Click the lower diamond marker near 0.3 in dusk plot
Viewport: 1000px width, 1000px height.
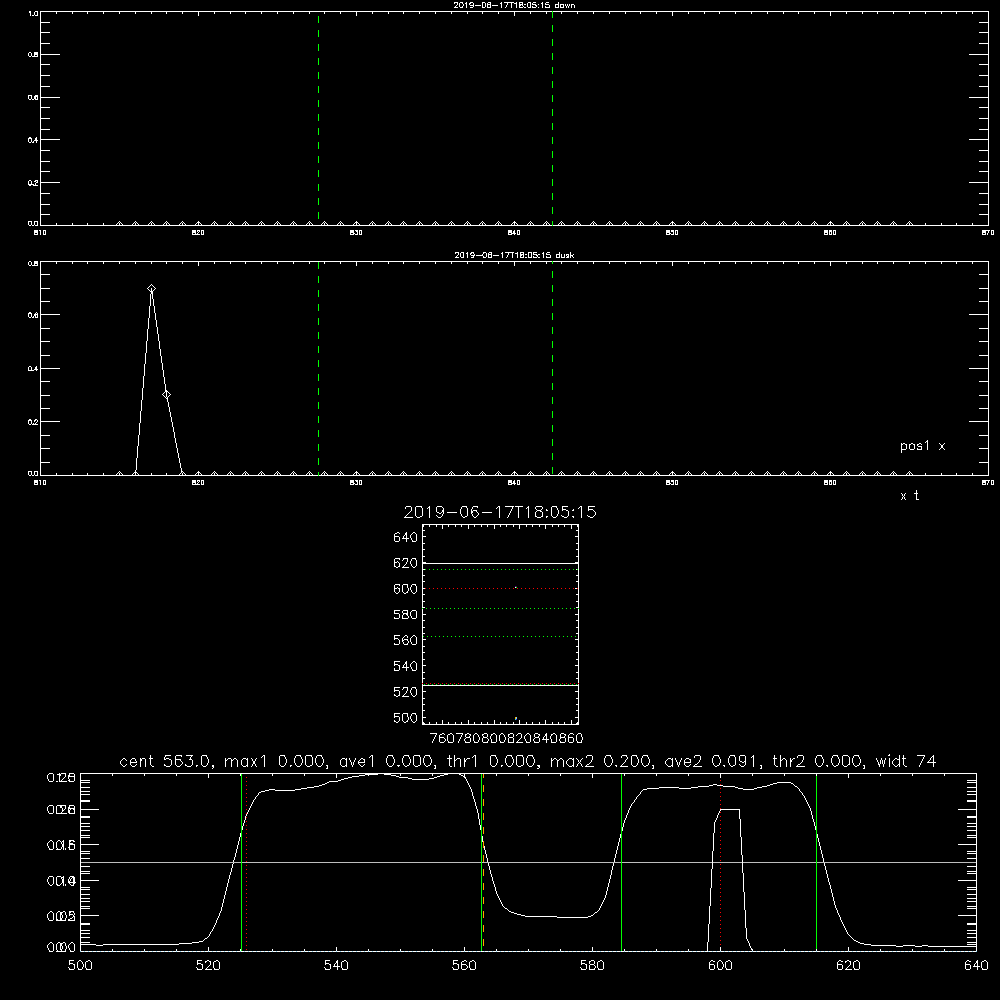[166, 395]
